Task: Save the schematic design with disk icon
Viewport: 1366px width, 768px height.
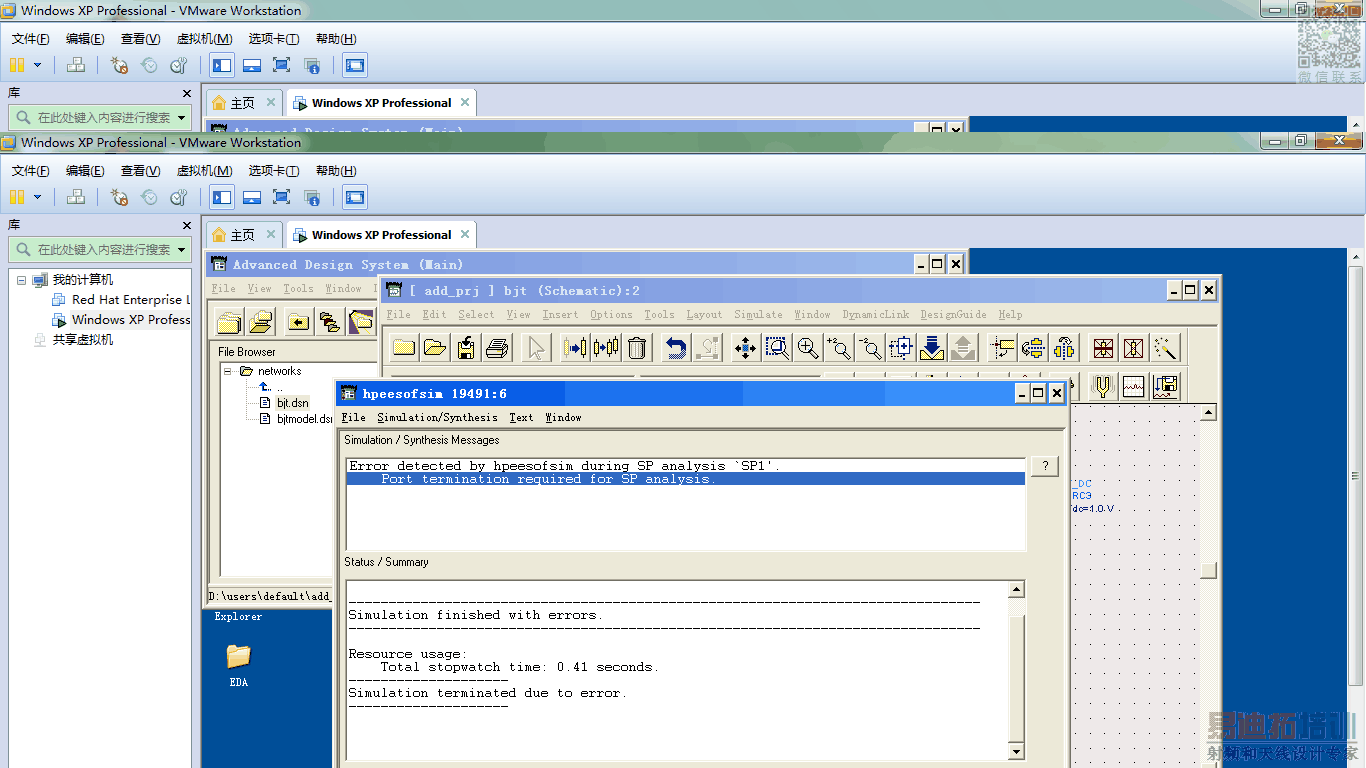Action: tap(466, 348)
